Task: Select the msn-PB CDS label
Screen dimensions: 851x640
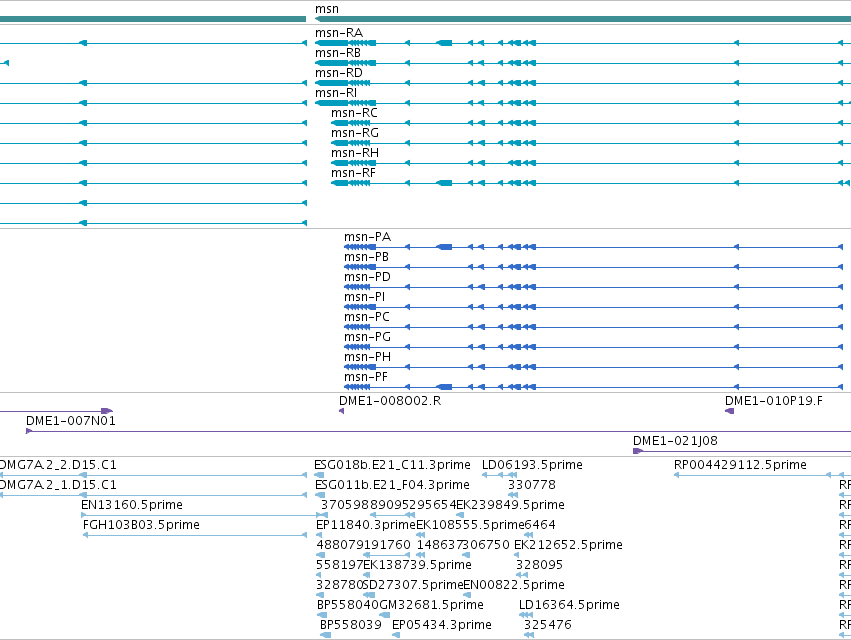Action: pyautogui.click(x=366, y=257)
